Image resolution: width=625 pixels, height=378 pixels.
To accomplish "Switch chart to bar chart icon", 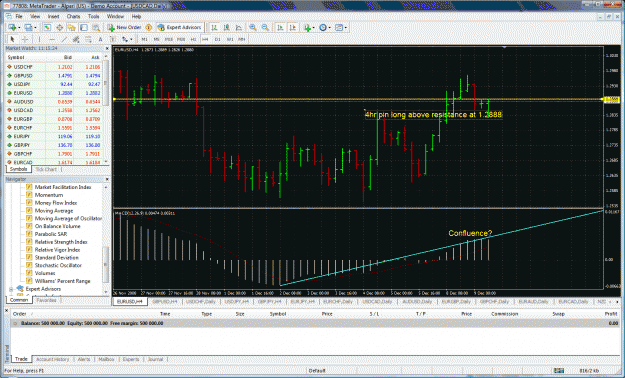I will [214, 28].
